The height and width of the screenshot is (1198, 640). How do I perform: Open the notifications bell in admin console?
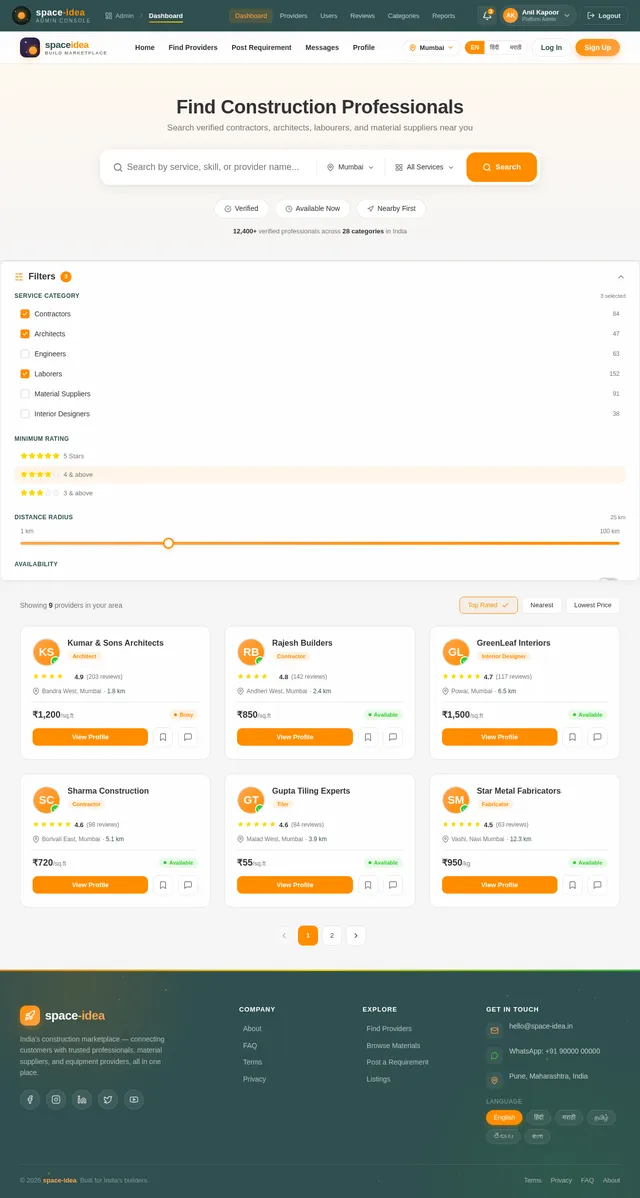[x=487, y=15]
